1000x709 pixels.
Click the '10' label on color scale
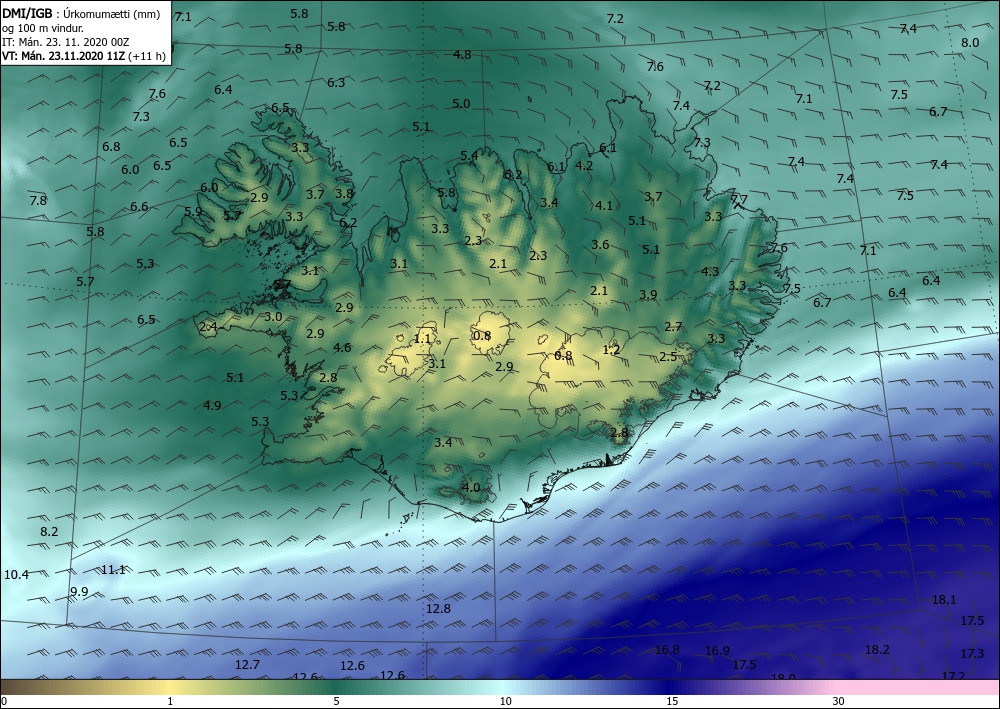(x=505, y=701)
